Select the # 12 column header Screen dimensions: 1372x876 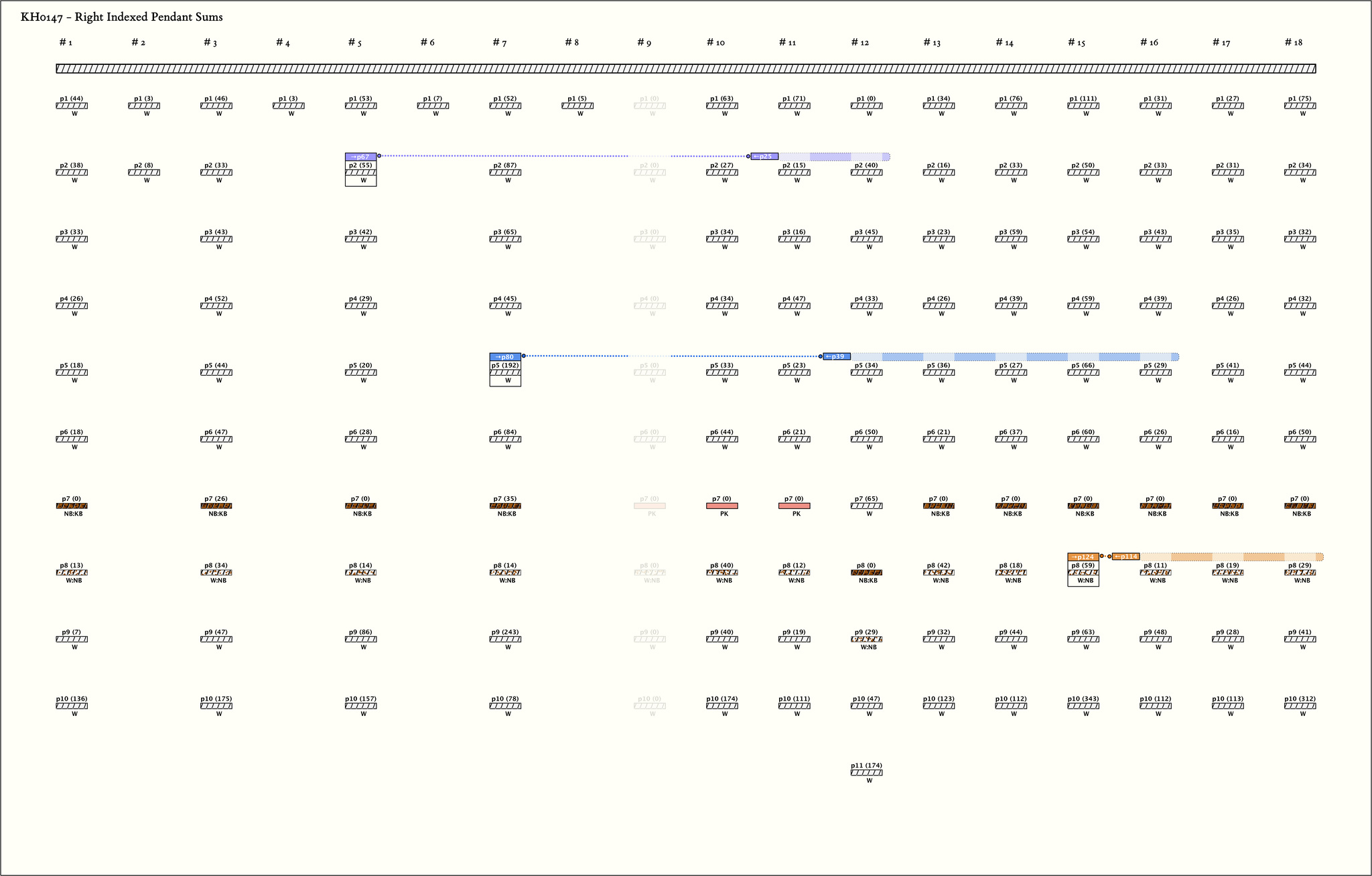coord(860,43)
